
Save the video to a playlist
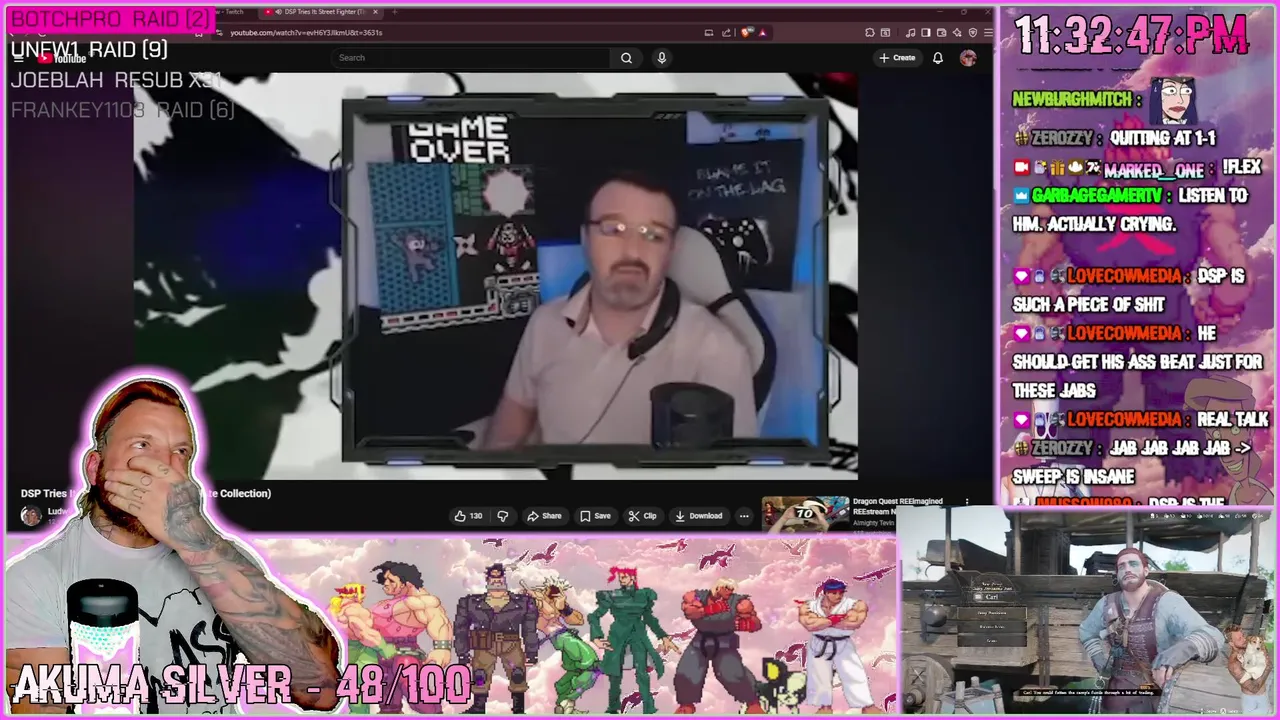click(x=595, y=516)
